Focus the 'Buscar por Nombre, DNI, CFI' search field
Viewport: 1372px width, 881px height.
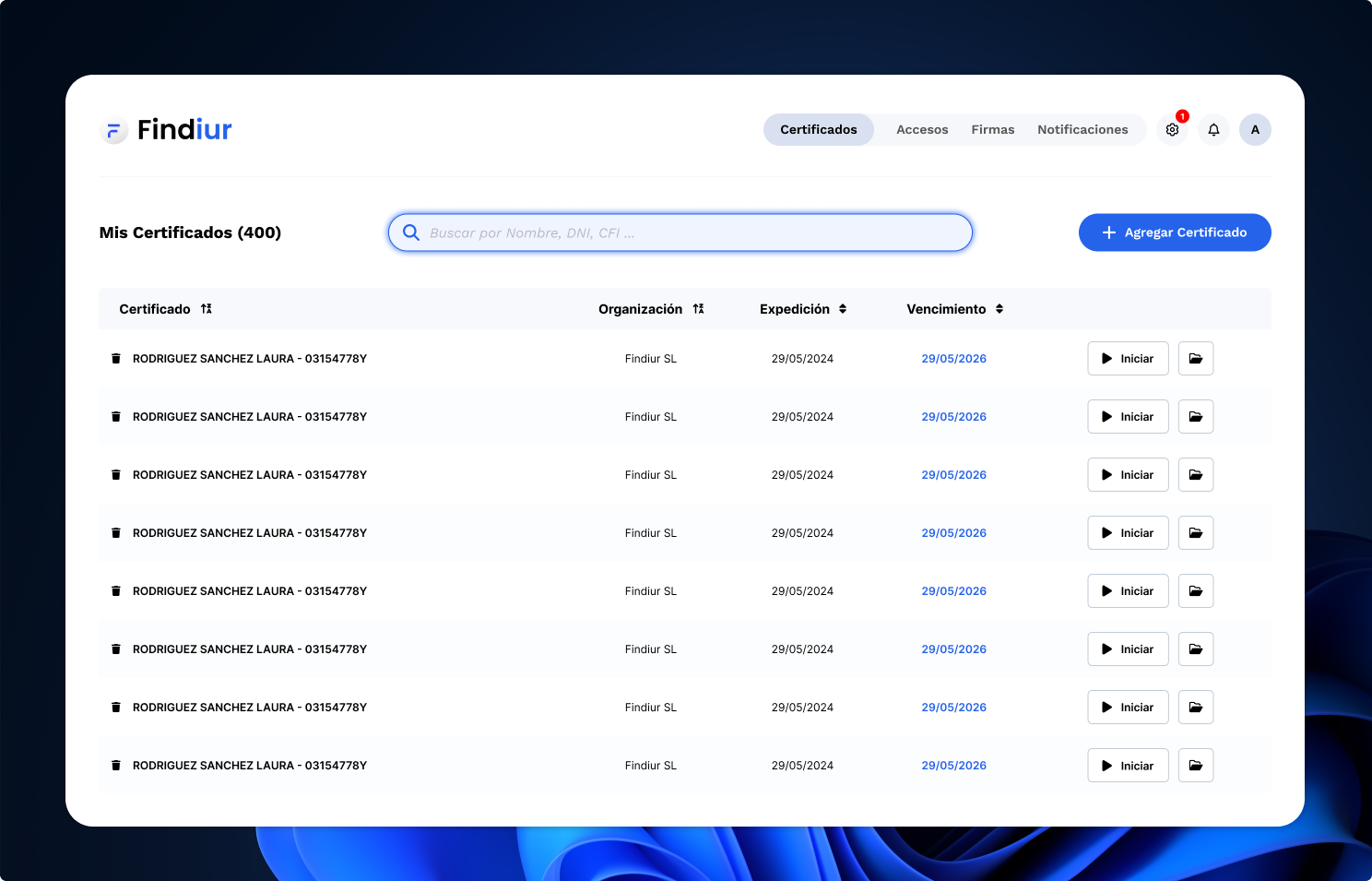pos(680,232)
